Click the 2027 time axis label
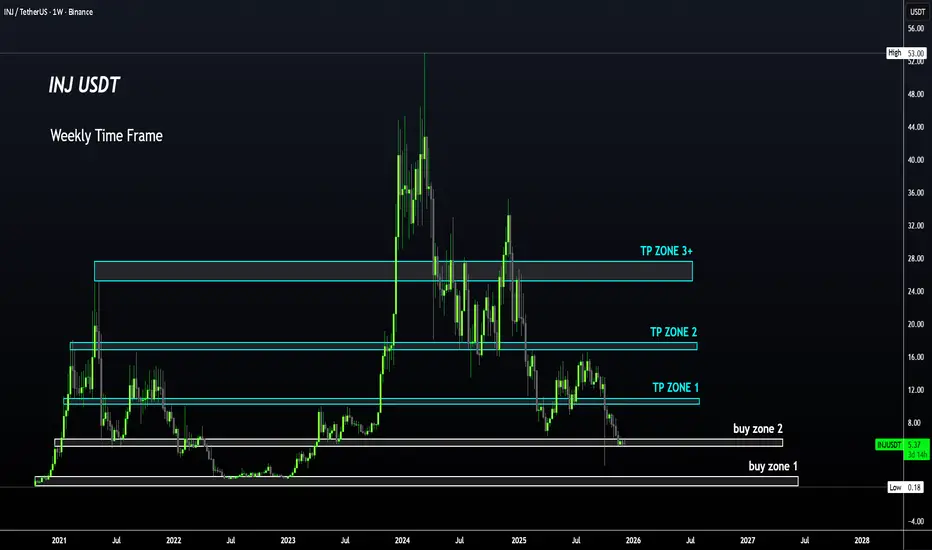Screen dimensions: 932x550 748,540
